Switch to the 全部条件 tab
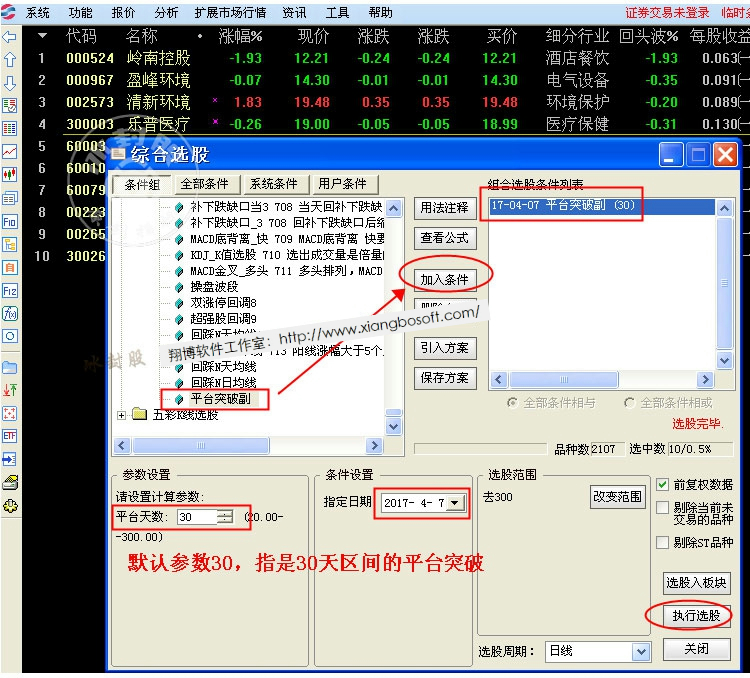This screenshot has height=678, width=750. click(205, 184)
